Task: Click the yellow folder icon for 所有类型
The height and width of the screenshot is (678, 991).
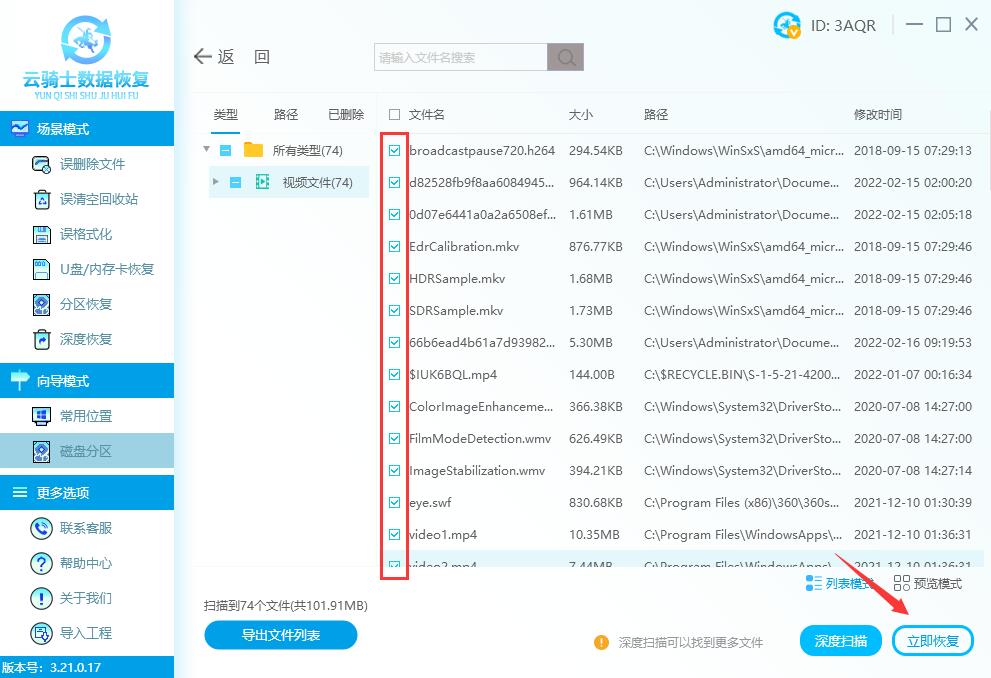Action: pos(253,150)
